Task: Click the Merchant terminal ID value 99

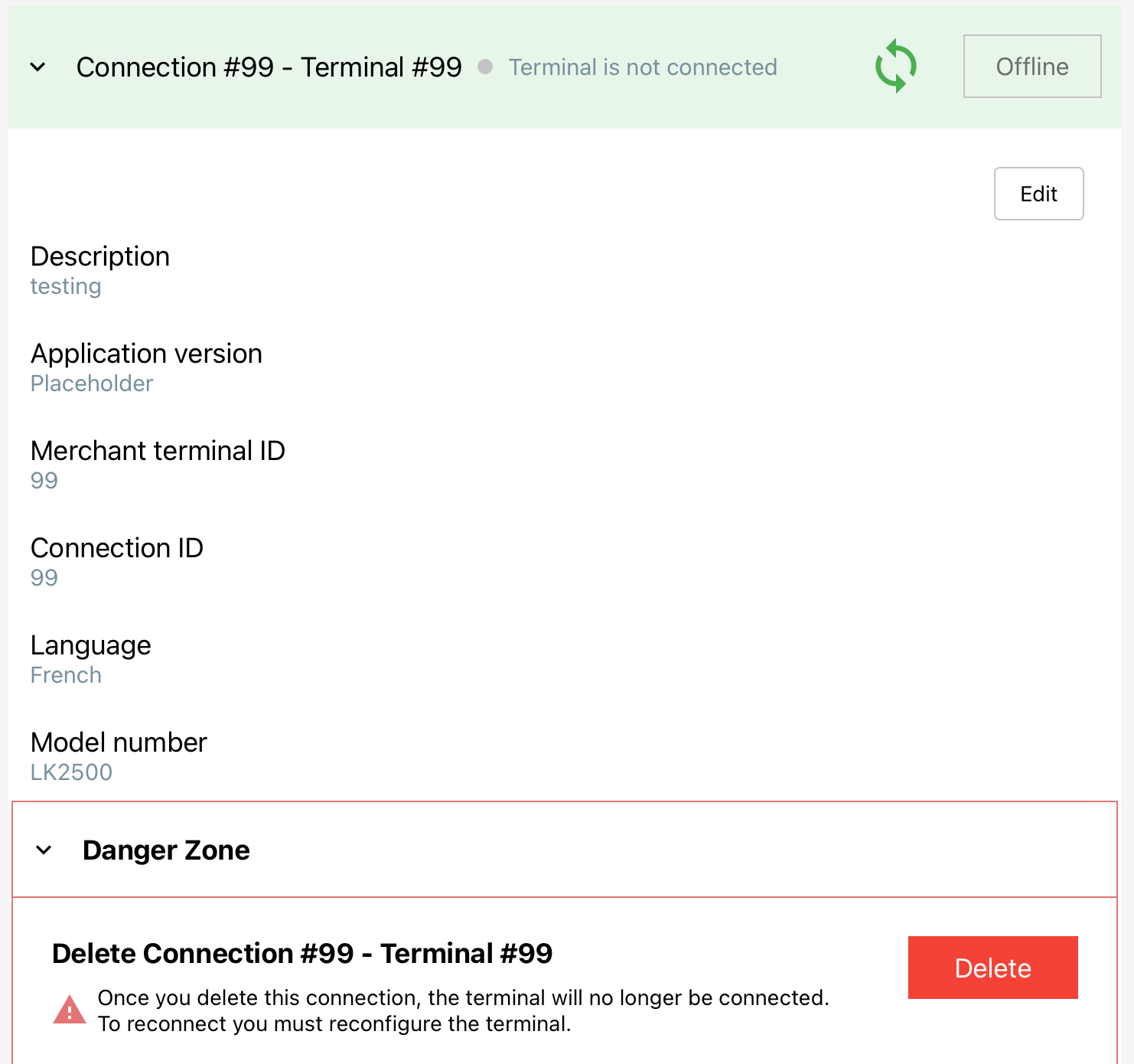Action: coord(44,481)
